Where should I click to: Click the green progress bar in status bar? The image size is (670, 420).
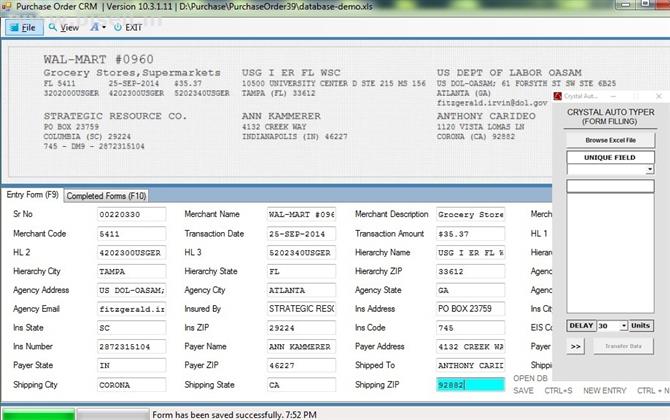pyautogui.click(x=38, y=414)
